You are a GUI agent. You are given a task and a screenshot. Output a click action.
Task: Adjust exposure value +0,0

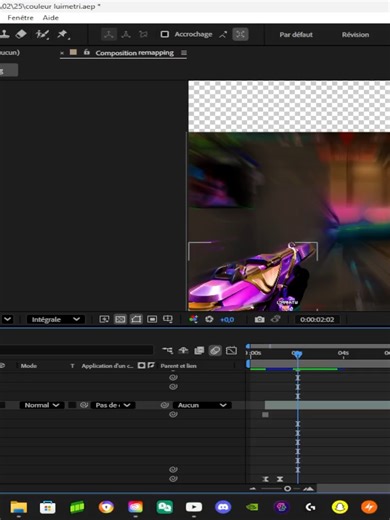coord(227,320)
